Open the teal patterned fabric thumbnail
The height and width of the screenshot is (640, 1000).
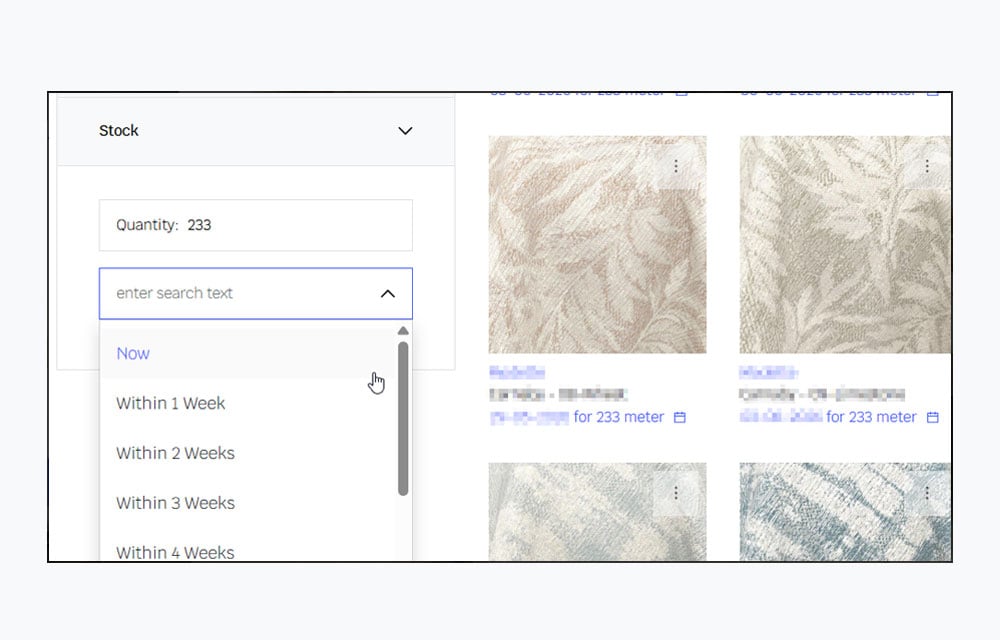tap(845, 512)
